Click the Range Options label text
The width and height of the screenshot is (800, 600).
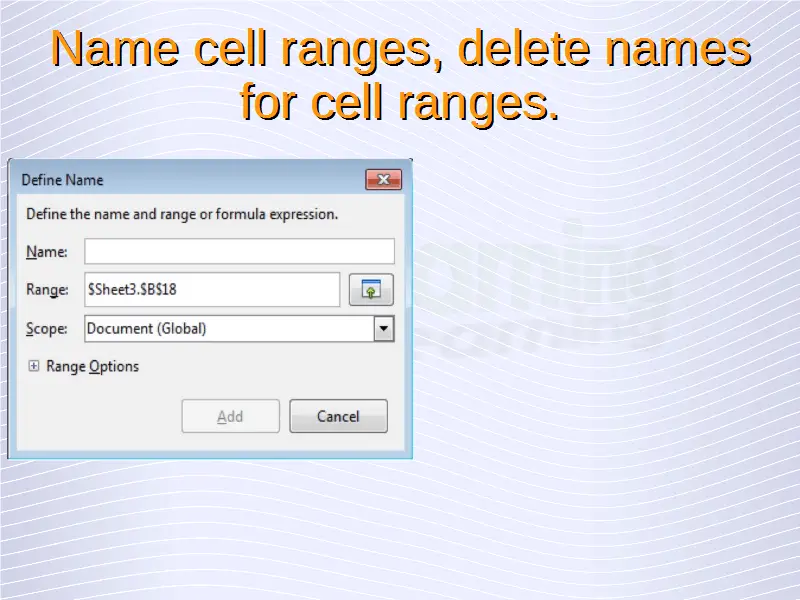point(92,367)
